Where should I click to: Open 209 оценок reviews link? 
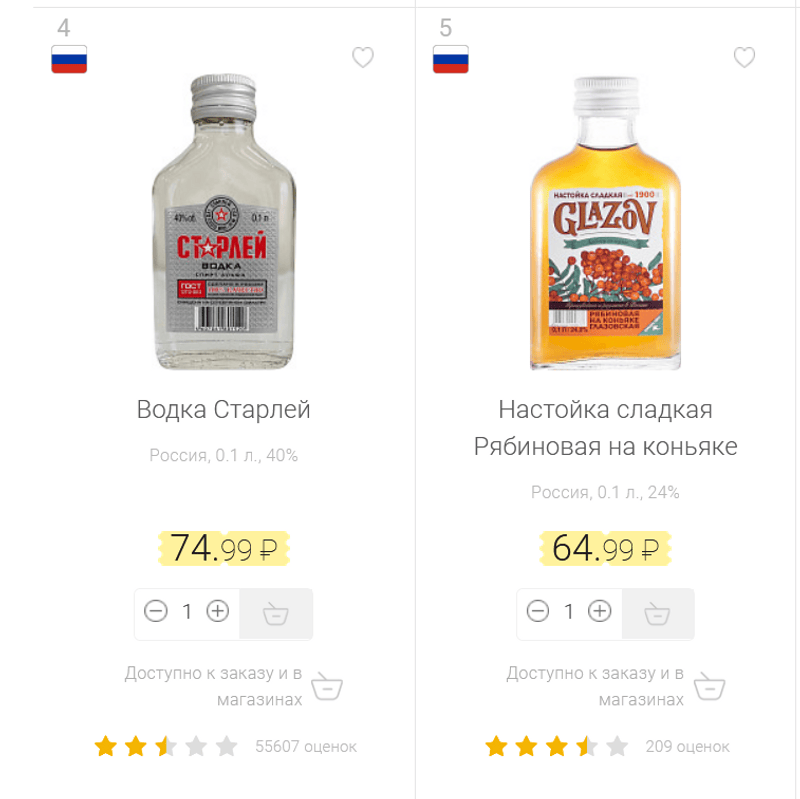tap(688, 747)
